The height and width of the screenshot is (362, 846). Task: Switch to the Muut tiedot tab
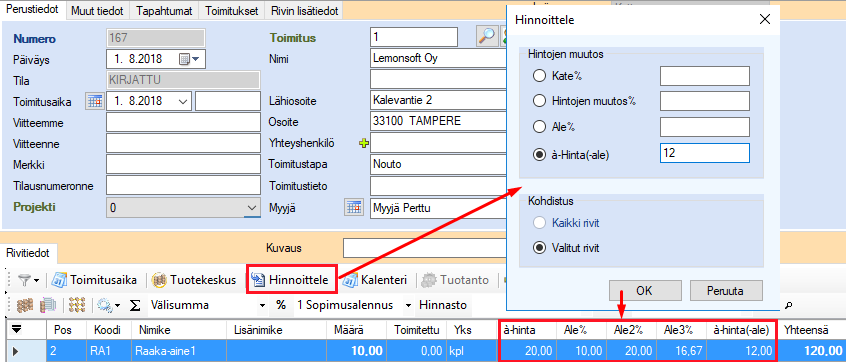coord(97,11)
